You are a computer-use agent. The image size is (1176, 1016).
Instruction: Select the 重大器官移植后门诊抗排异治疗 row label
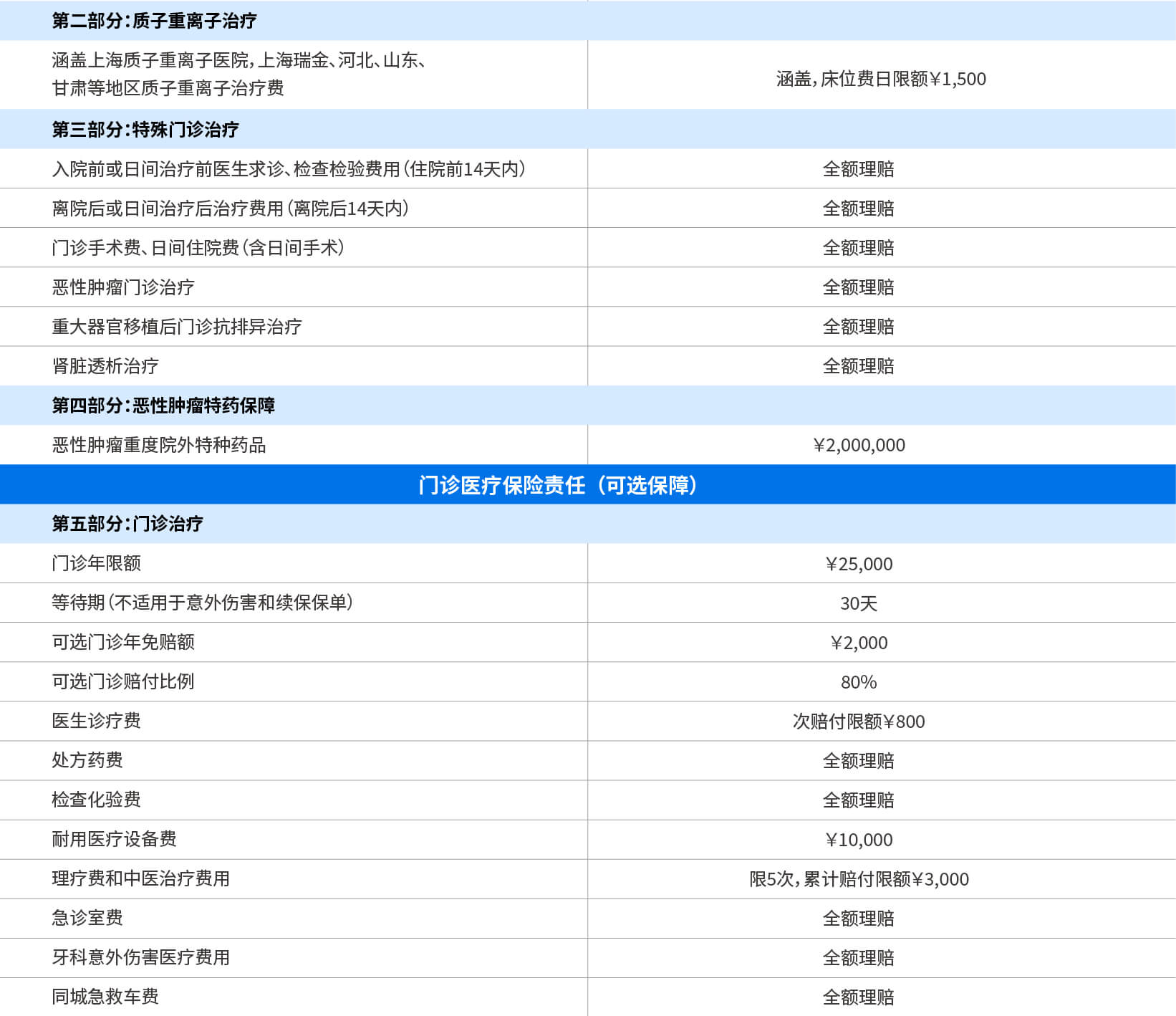coord(177,327)
